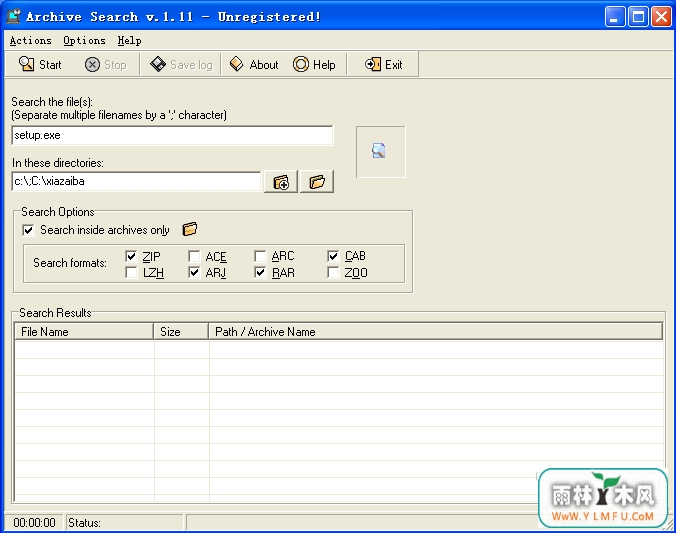The height and width of the screenshot is (533, 676).
Task: Click the Stop toolbar button
Action: point(106,65)
